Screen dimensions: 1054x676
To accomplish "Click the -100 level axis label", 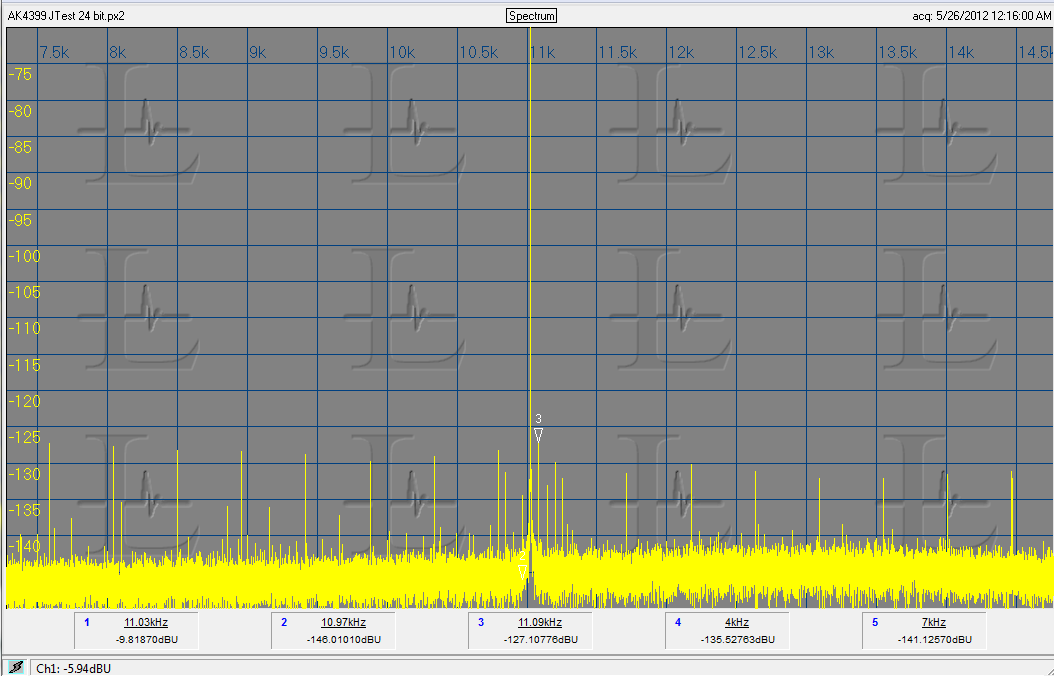I will click(24, 255).
